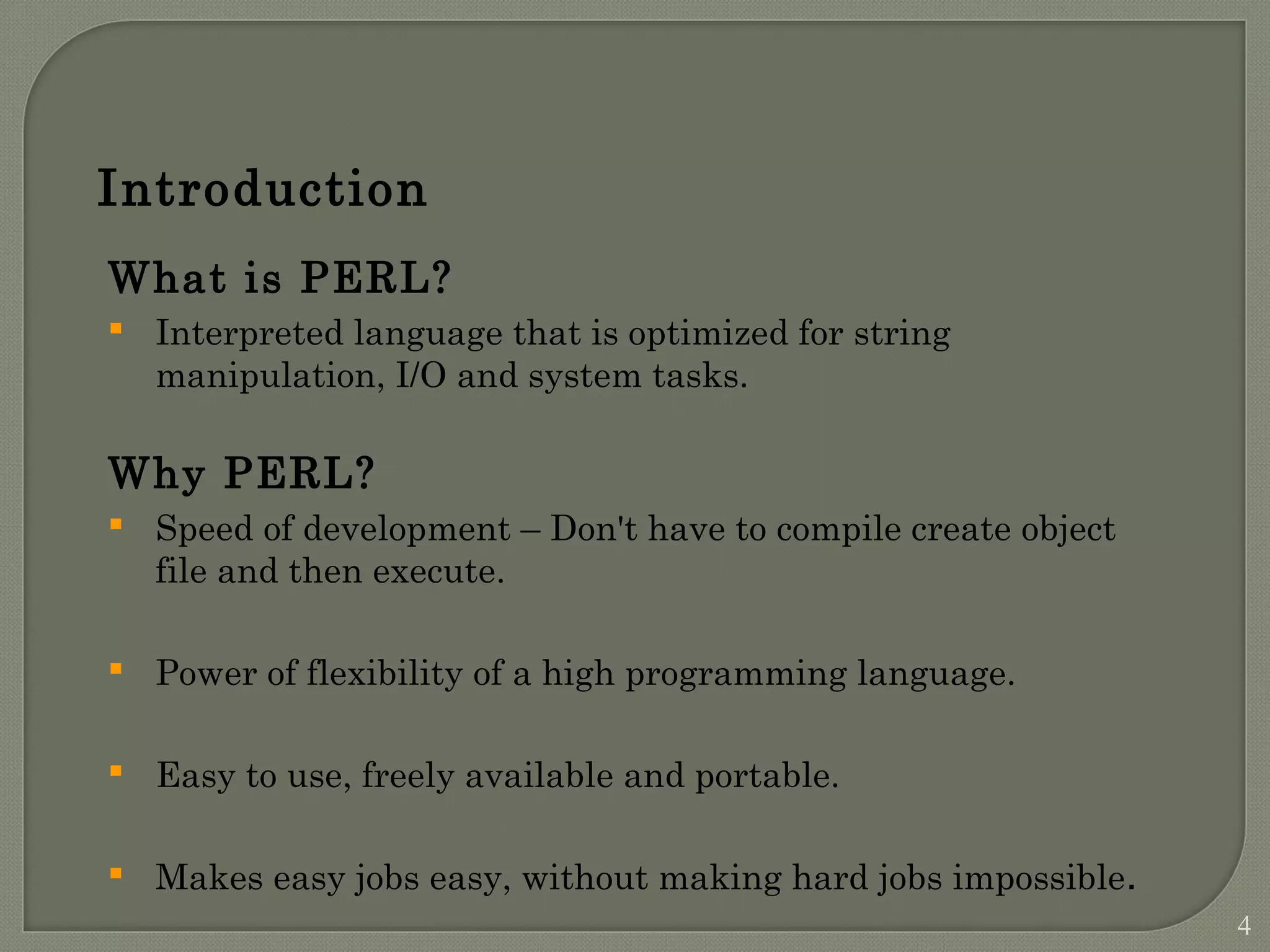
Task: Click the orange bullet before 'Makes easy jobs easy'
Action: (x=116, y=873)
